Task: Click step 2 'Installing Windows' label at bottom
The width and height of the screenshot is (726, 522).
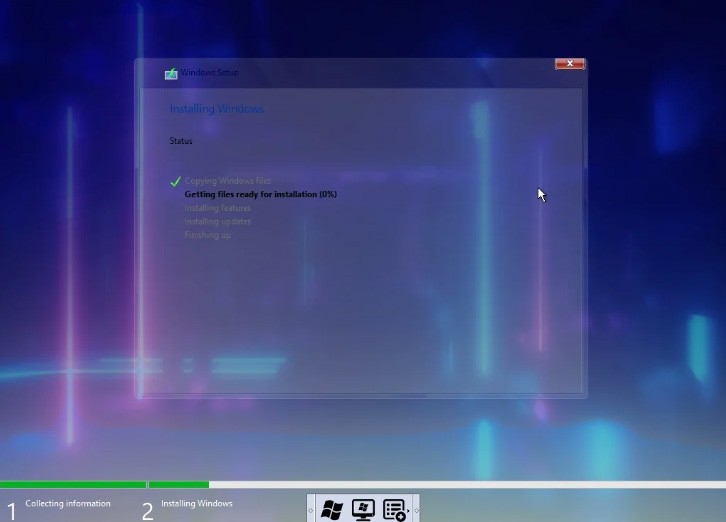Action: coord(197,504)
